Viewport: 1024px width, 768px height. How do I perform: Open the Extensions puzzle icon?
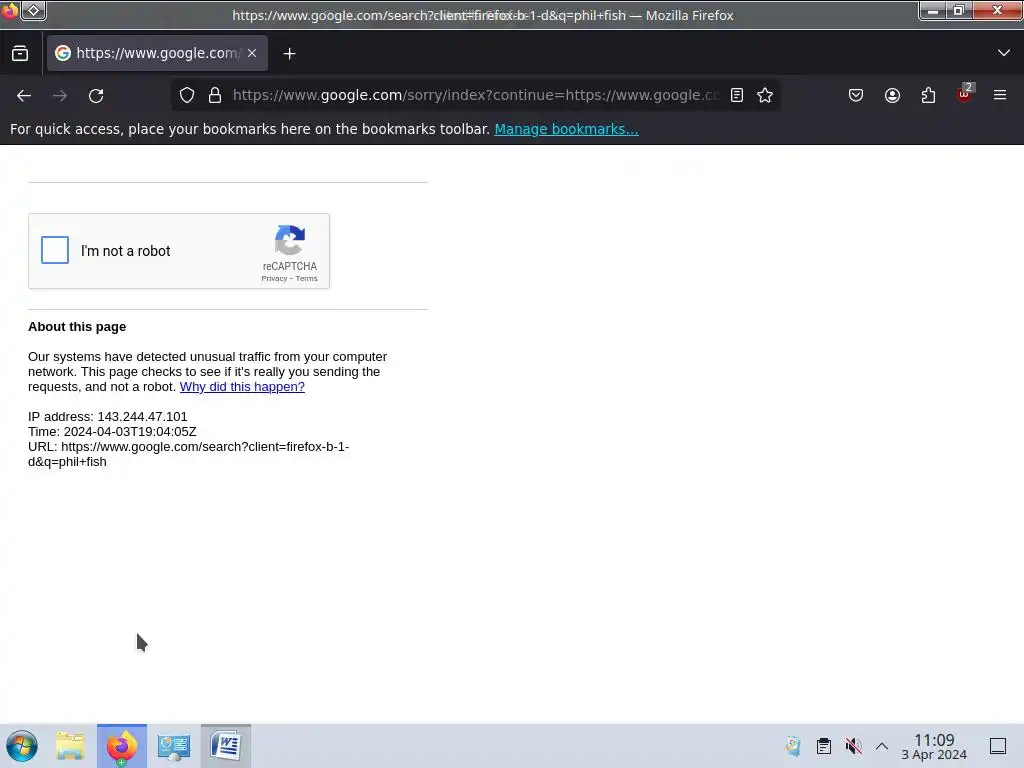coord(928,95)
